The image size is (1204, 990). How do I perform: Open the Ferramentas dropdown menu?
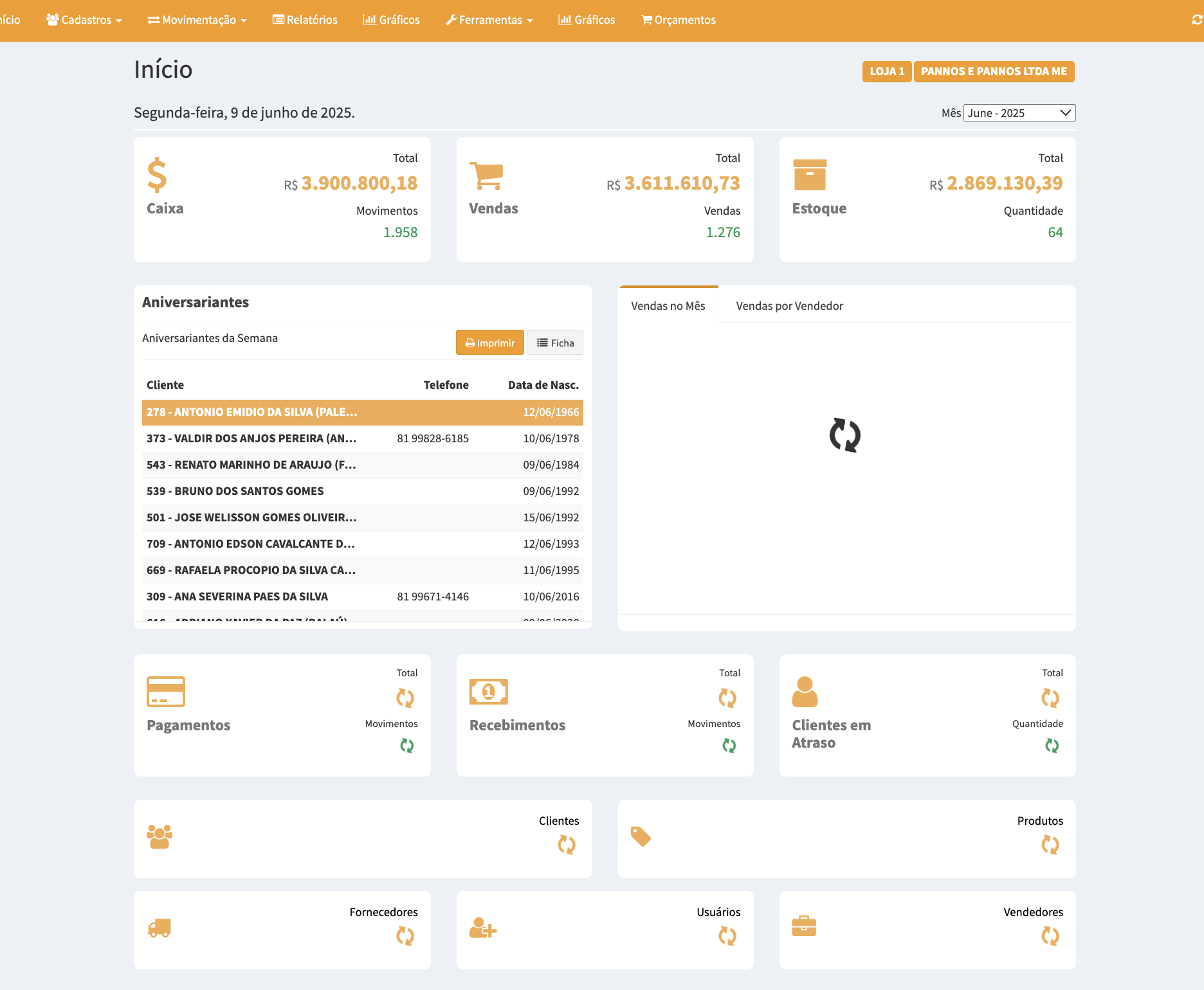click(489, 20)
